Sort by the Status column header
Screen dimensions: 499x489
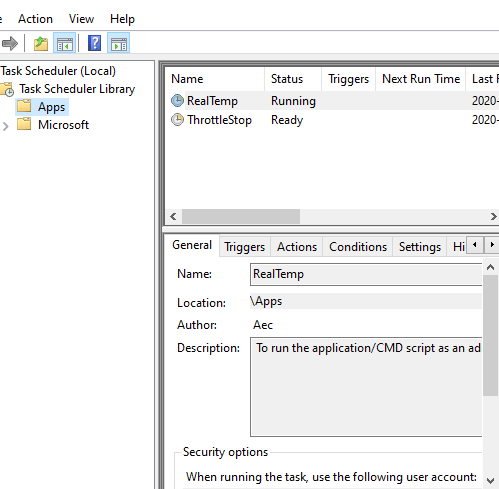(293, 79)
